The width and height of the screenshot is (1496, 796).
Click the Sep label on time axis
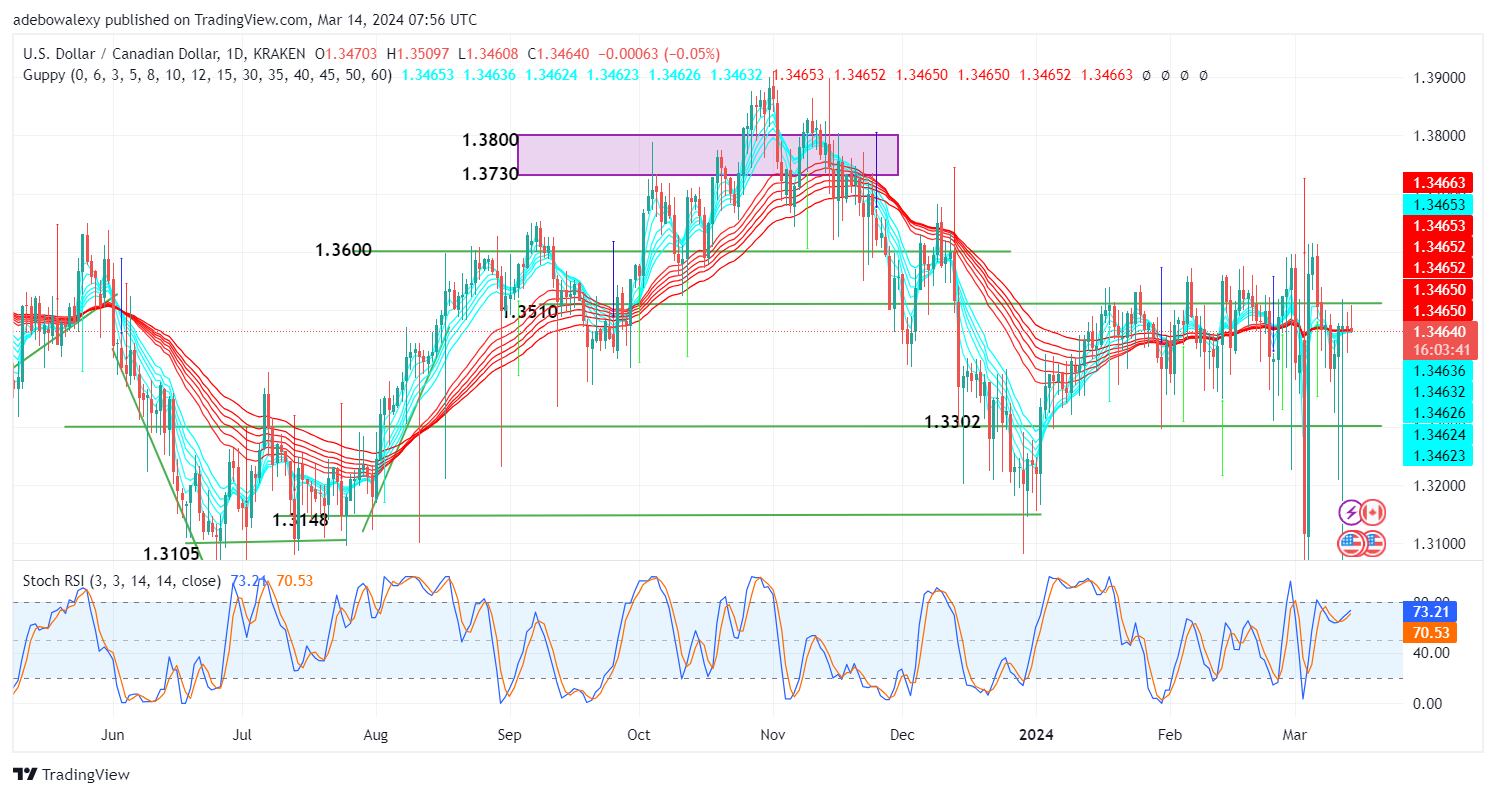coord(509,734)
